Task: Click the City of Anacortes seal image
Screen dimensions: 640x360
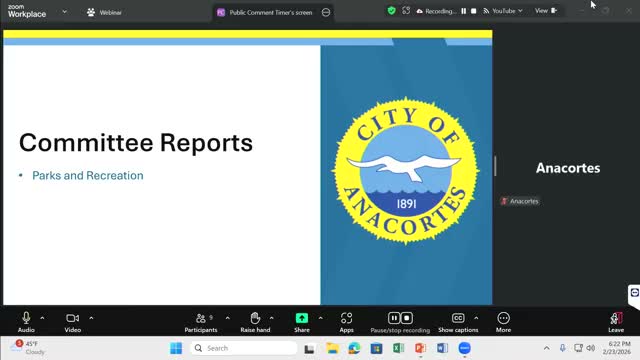Action: coord(406,171)
